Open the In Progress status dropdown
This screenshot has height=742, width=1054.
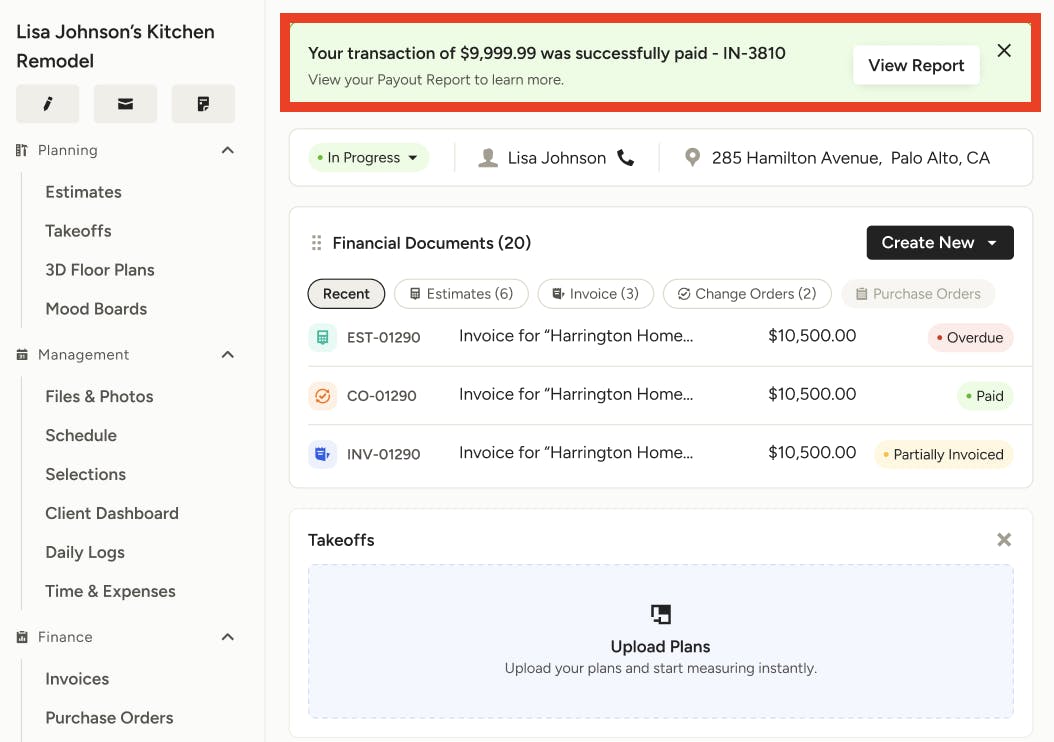pos(368,158)
